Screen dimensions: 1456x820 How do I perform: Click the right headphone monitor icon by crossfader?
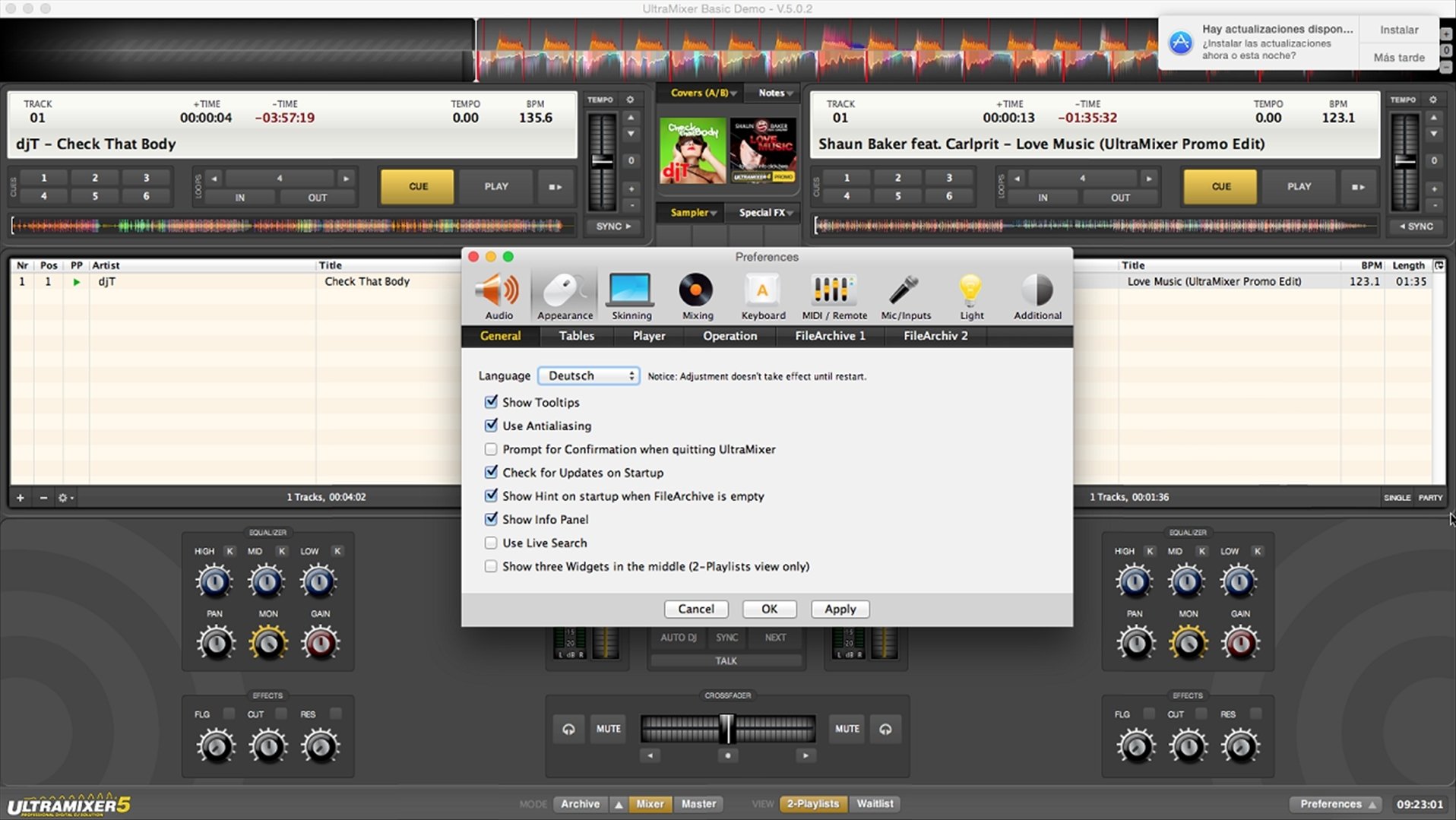(885, 729)
